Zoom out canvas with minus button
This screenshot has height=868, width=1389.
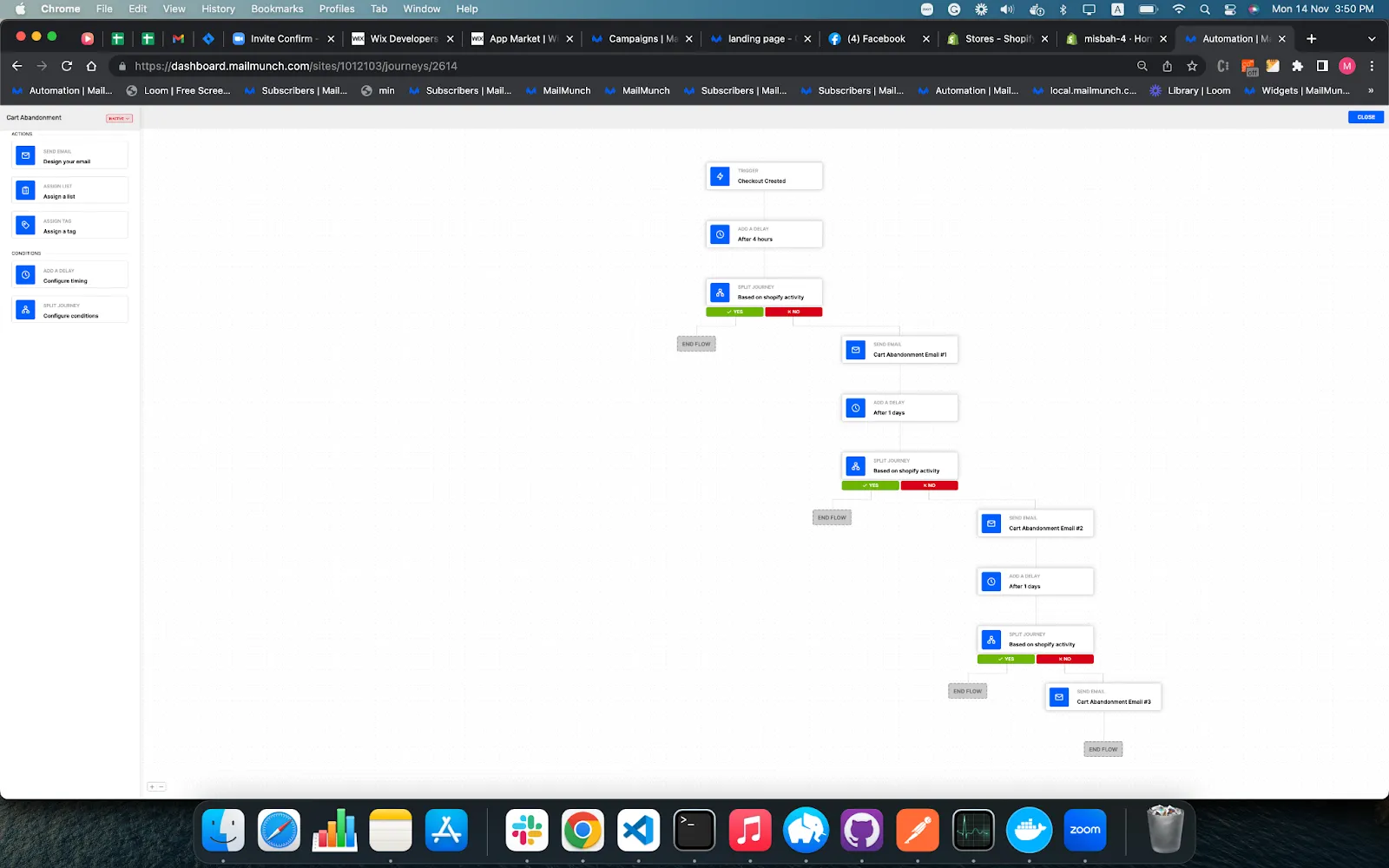[161, 787]
